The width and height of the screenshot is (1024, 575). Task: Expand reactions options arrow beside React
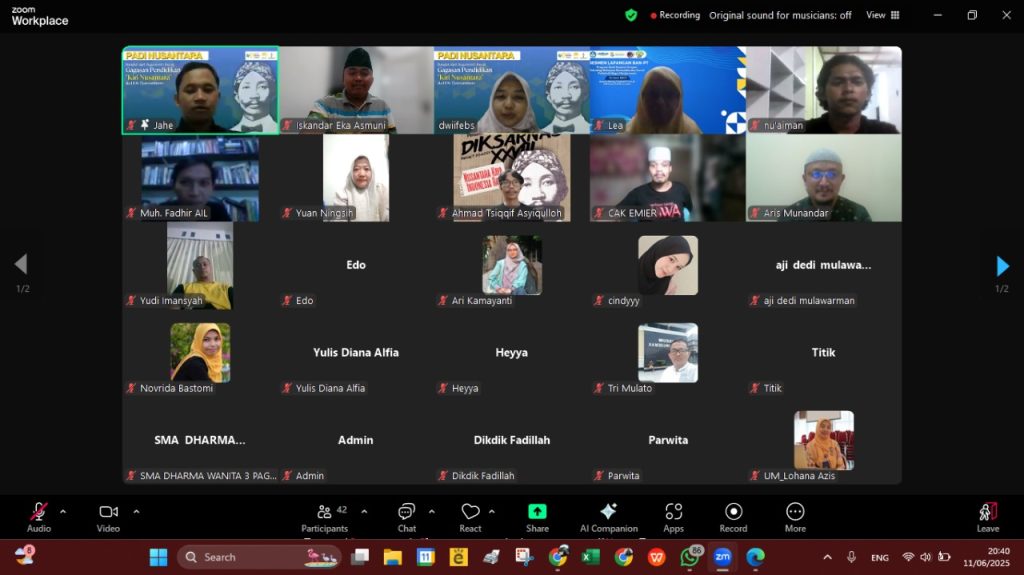tap(492, 512)
